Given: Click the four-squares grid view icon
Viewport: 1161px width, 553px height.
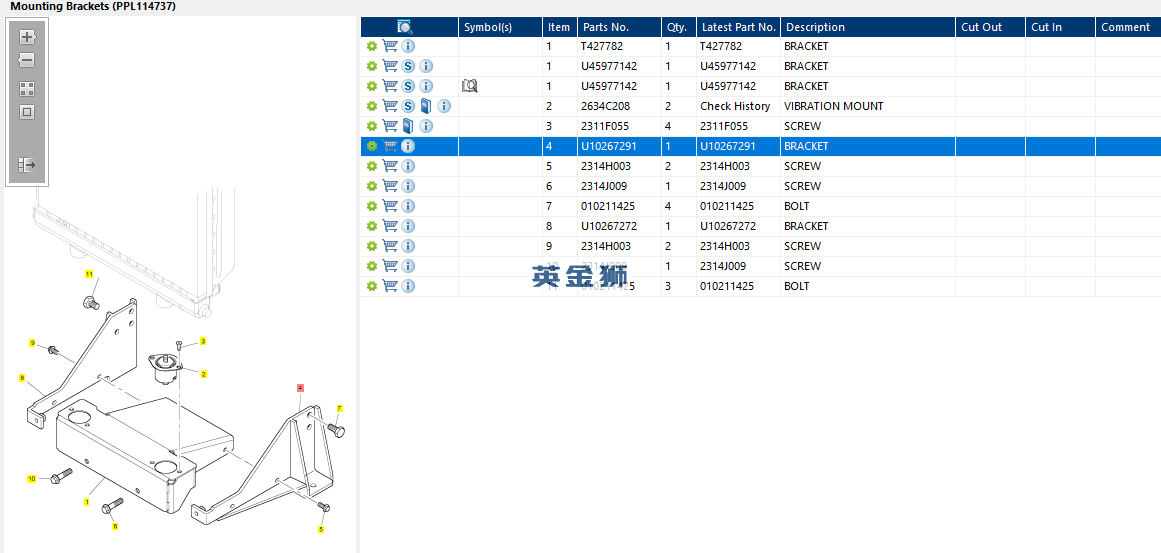Looking at the screenshot, I should pos(27,89).
